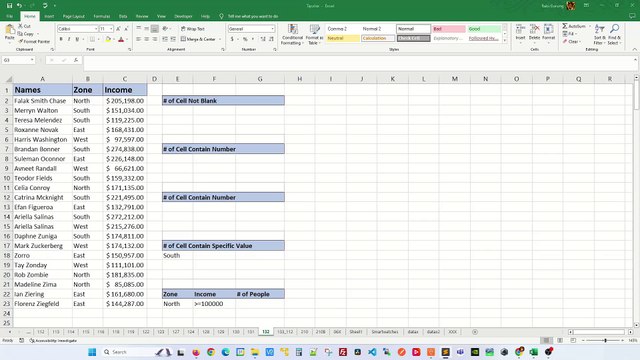Open the File tab
The width and height of the screenshot is (640, 360).
click(x=9, y=16)
